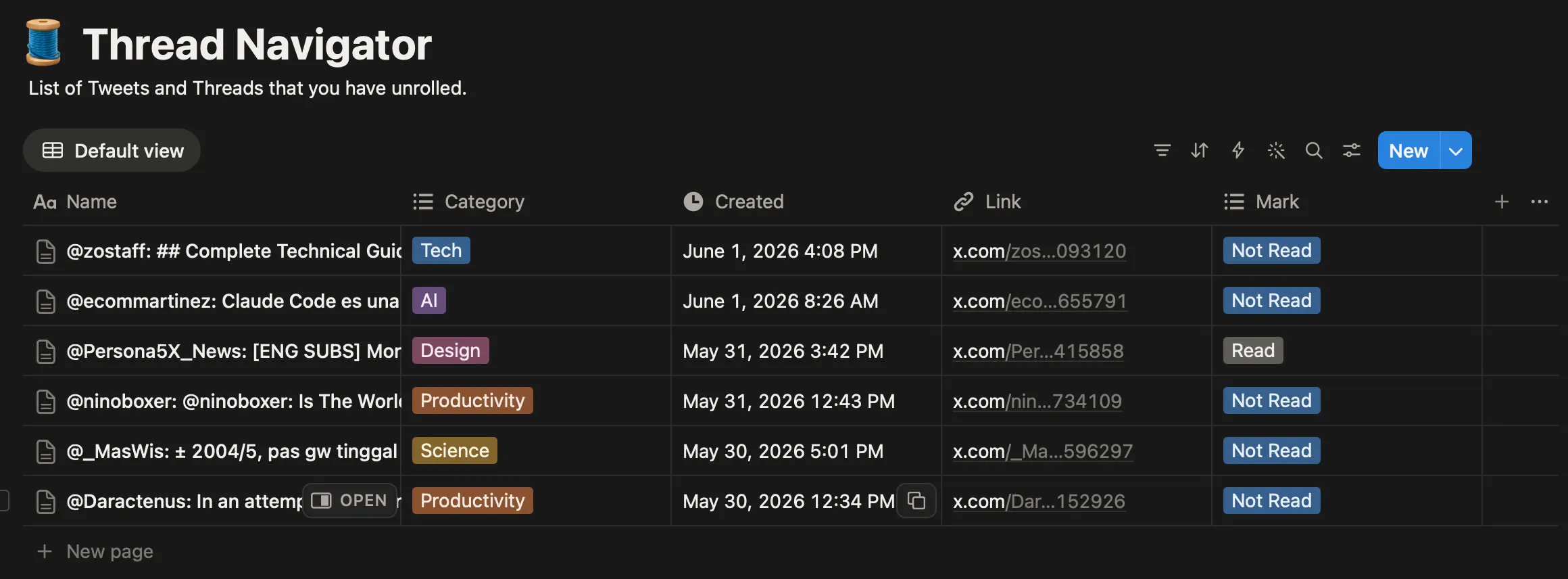Open the x.com/zos...093120 link
The image size is (1568, 579).
click(1039, 251)
